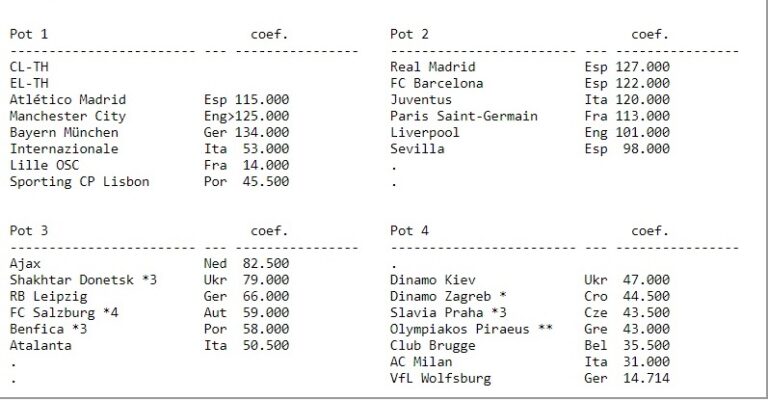768x400 pixels.
Task: Click the Pot 2 heading
Action: pos(409,34)
